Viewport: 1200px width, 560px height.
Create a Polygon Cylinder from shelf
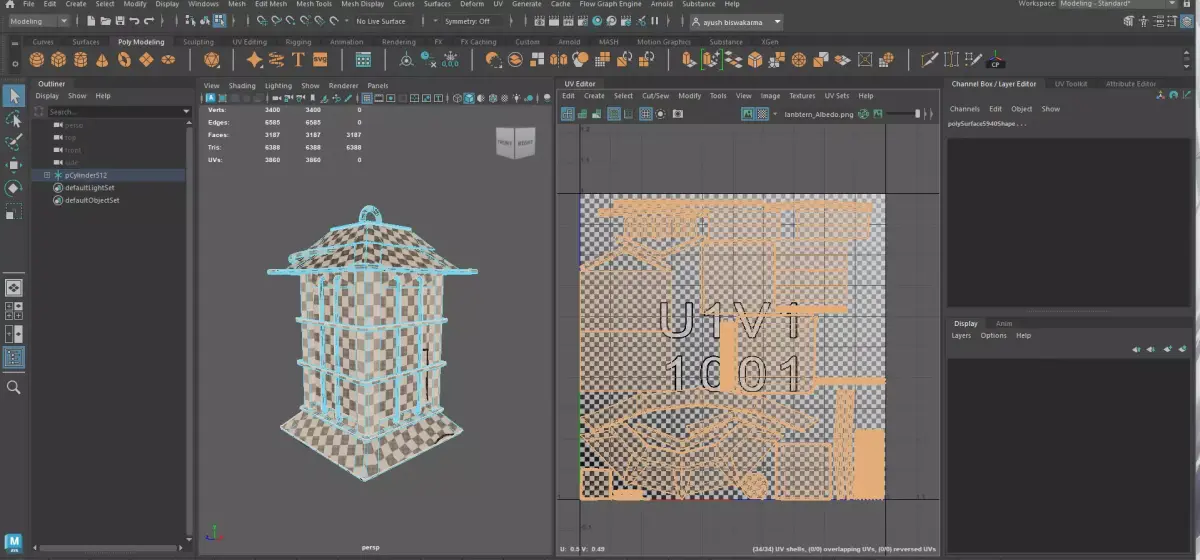[x=80, y=60]
